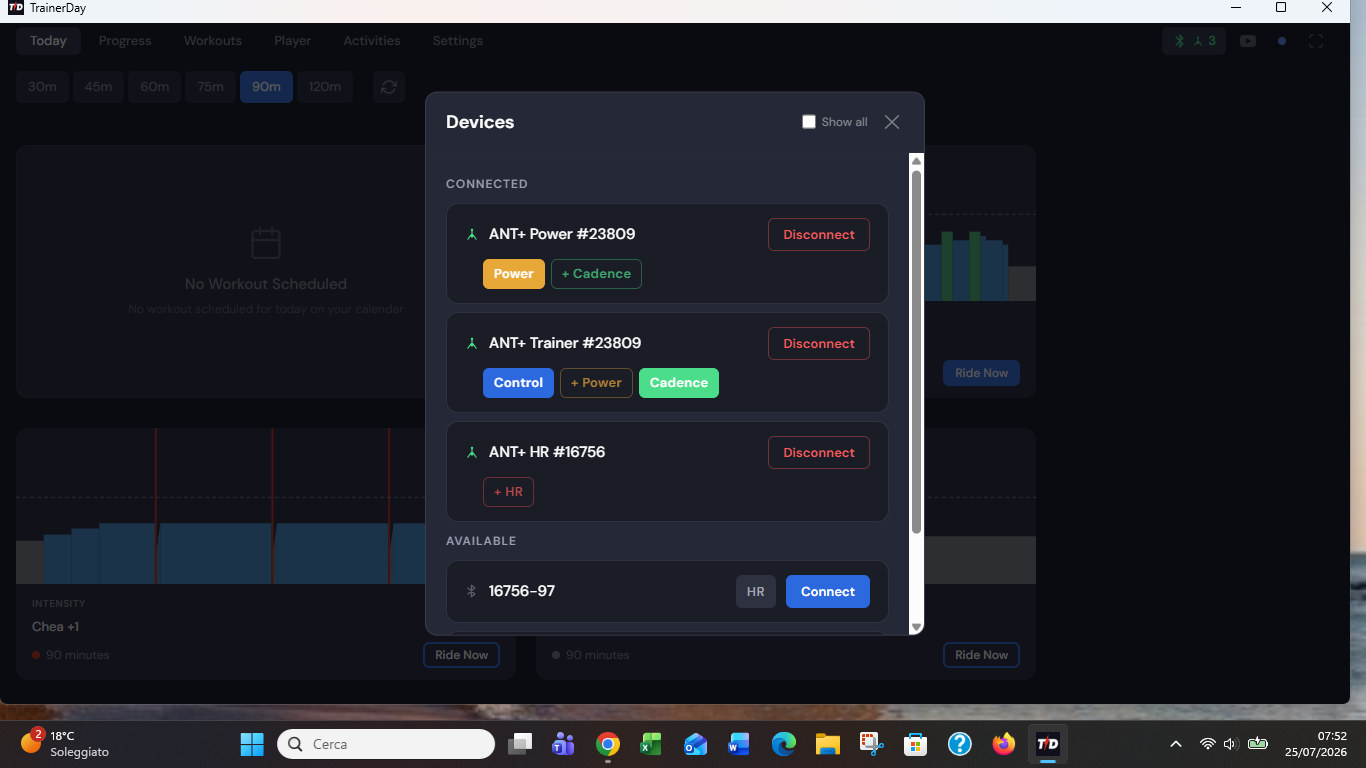Screen dimensions: 1366x768
Task: Toggle Power tag on ANT+ Power device
Action: pyautogui.click(x=514, y=274)
